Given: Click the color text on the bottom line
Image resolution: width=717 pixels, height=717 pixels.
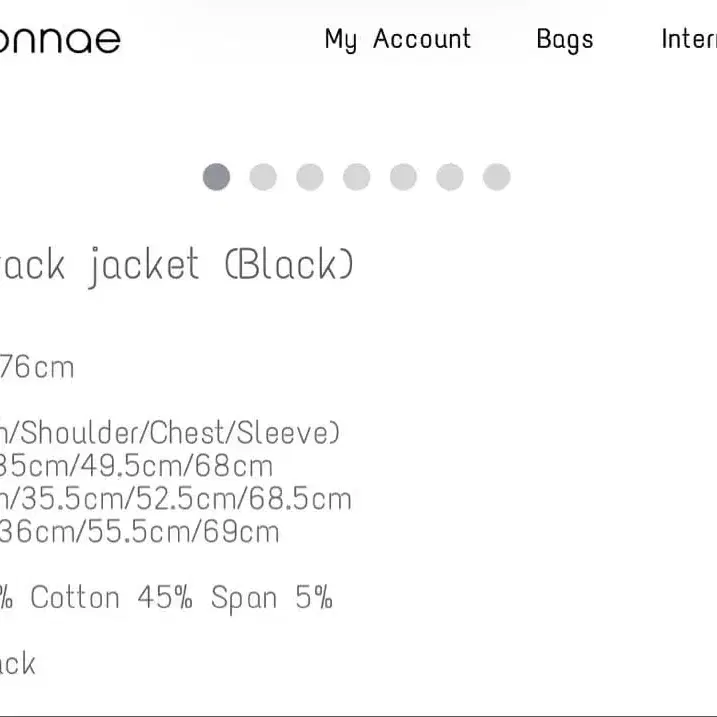Looking at the screenshot, I should click(18, 664).
